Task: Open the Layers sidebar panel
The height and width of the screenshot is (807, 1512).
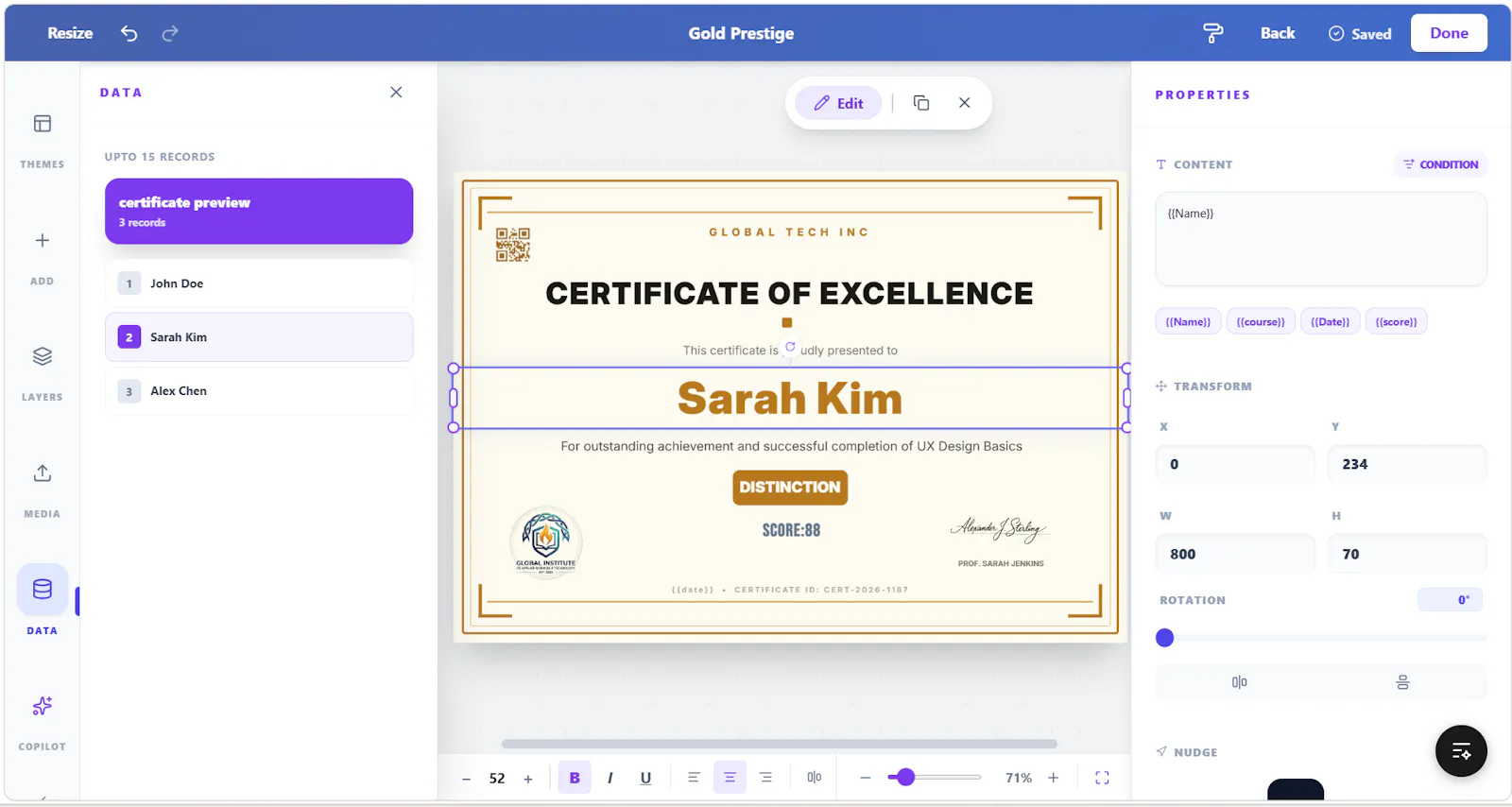Action: coord(43,356)
